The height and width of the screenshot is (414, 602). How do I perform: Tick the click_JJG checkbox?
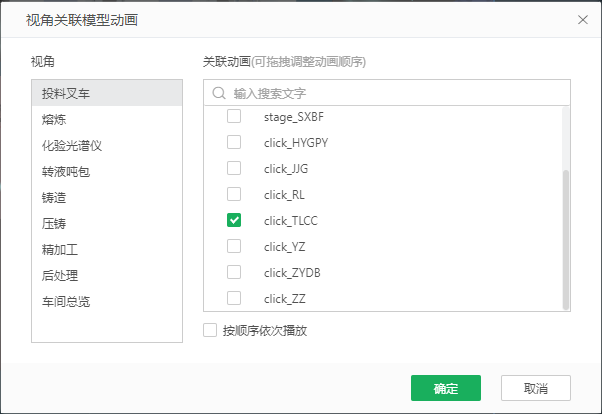tap(234, 168)
